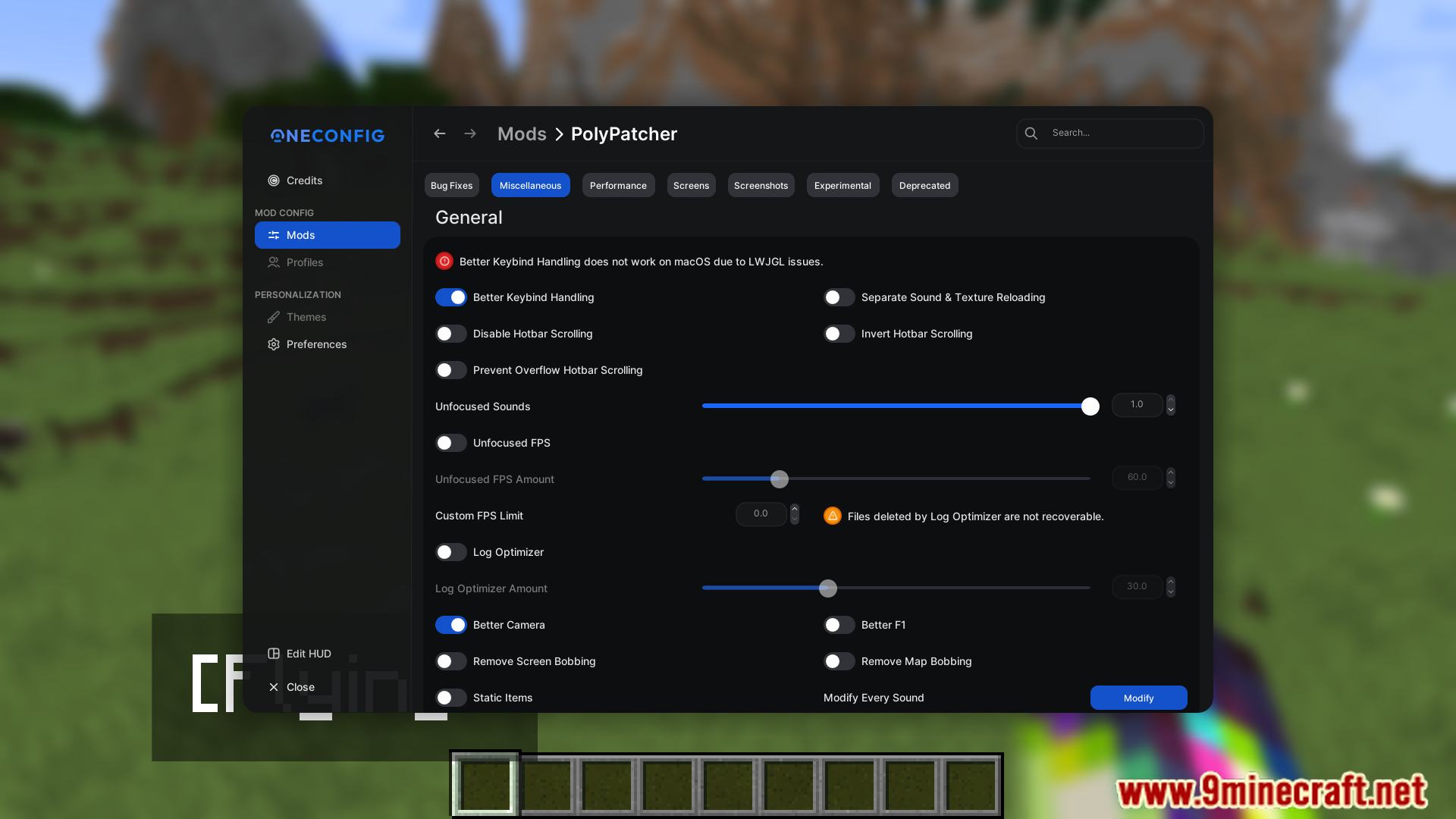Open Profiles in the sidebar

click(328, 262)
